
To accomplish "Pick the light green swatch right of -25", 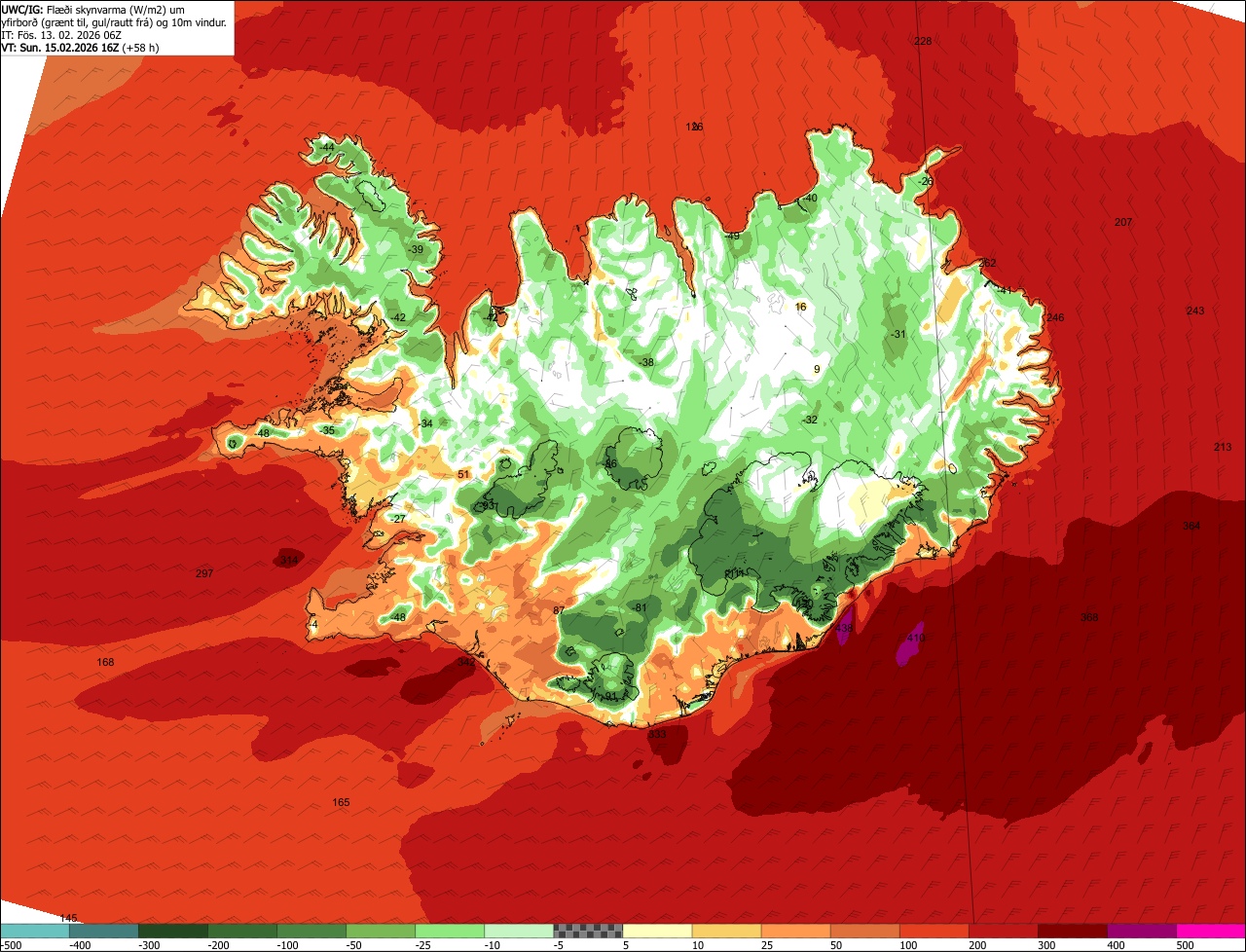I will (450, 930).
